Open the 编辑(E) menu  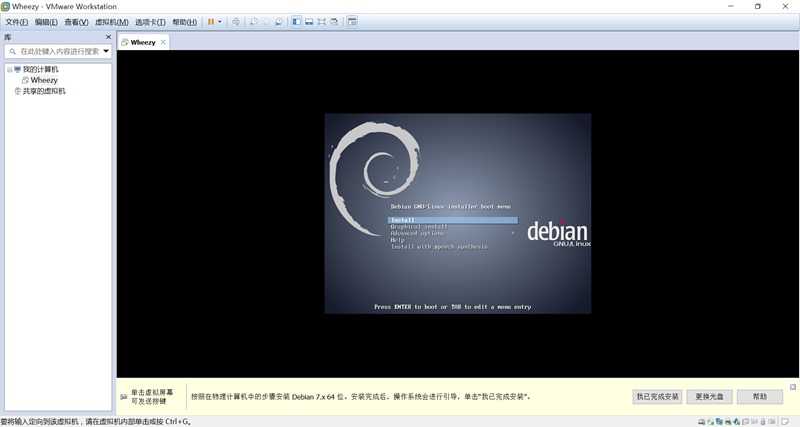pos(46,22)
